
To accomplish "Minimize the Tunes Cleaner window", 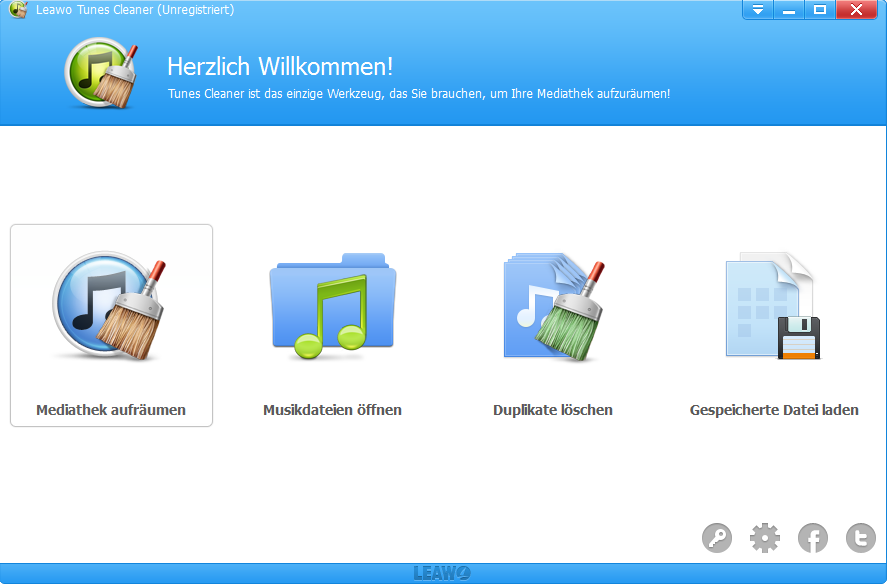I will tap(789, 10).
